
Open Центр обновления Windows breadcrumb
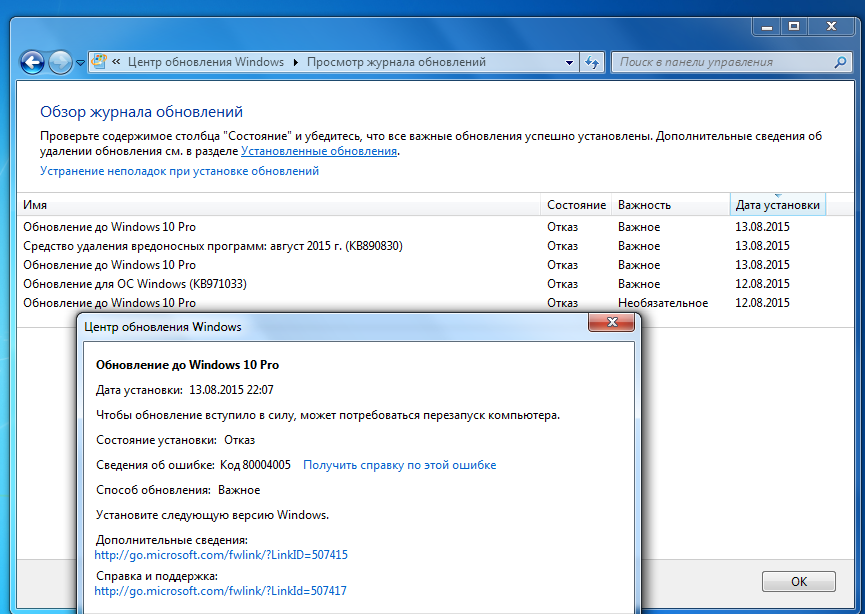pyautogui.click(x=206, y=62)
